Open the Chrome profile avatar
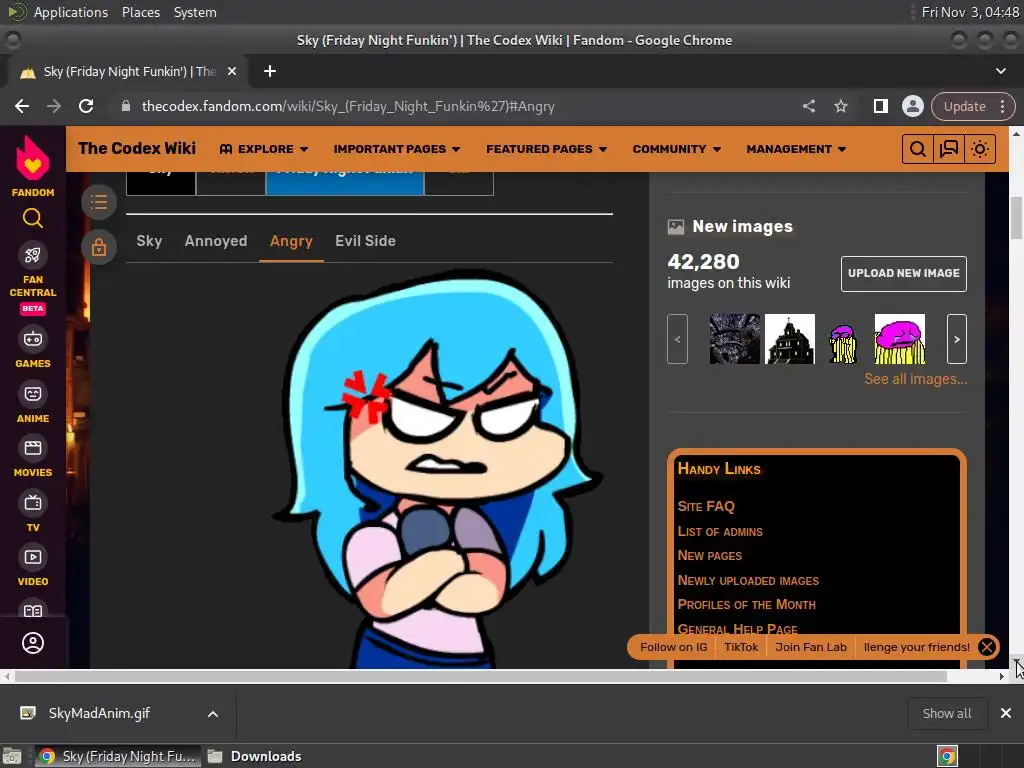This screenshot has height=768, width=1024. click(x=912, y=106)
